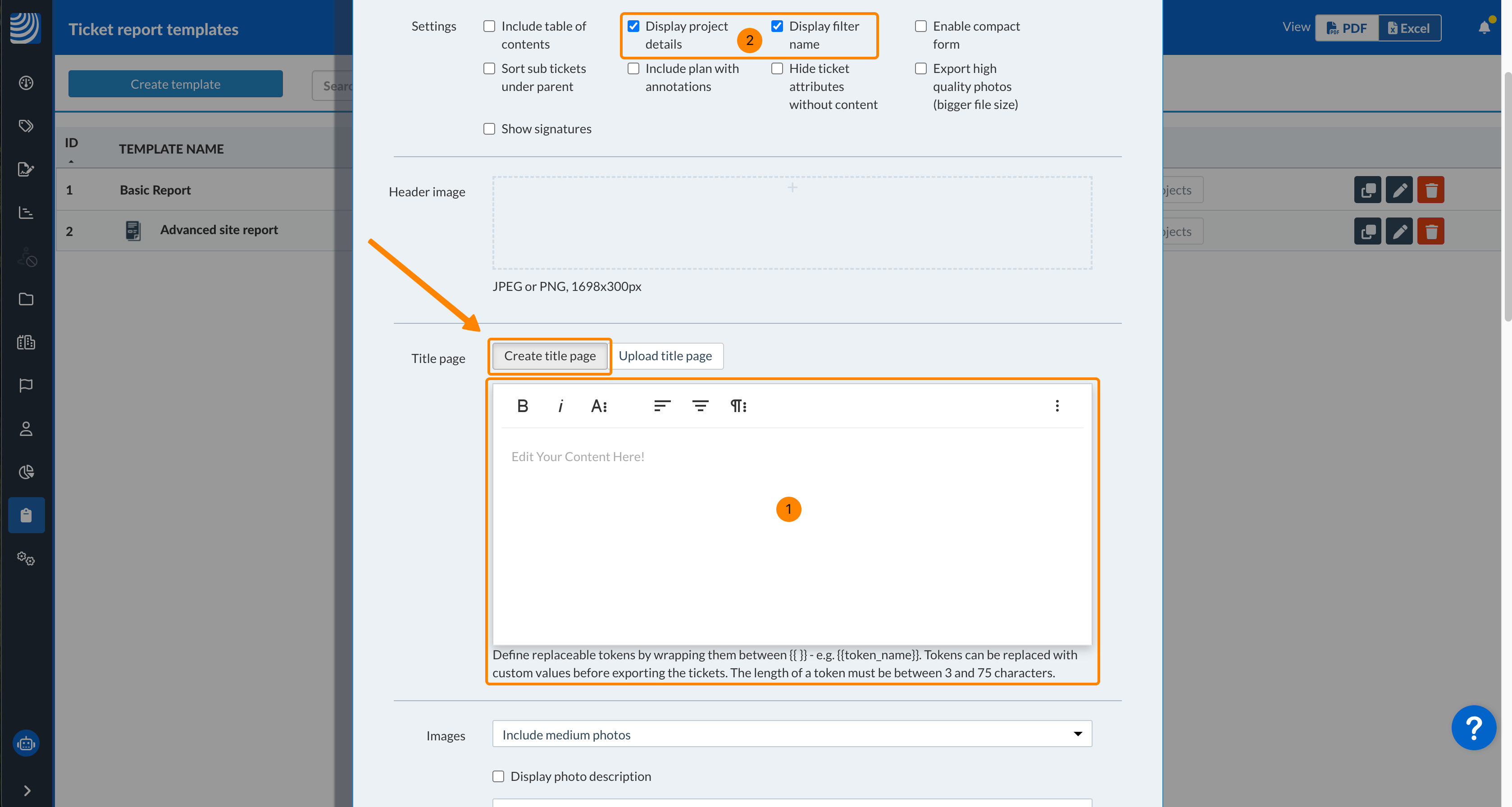The width and height of the screenshot is (1512, 807).
Task: Open font size options in editor
Action: coord(599,406)
